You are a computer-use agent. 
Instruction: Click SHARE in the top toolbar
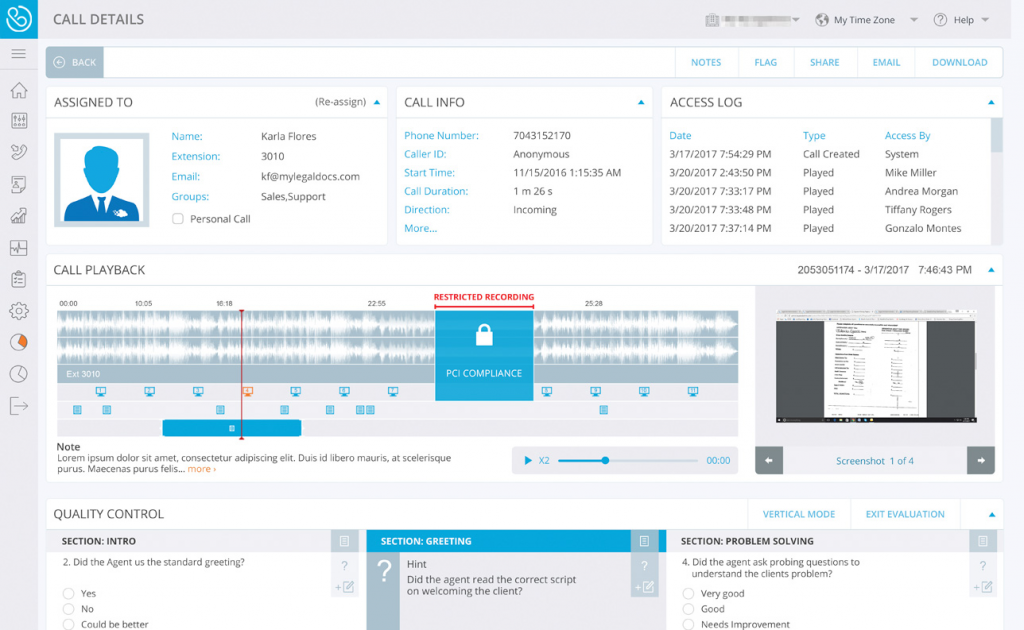click(x=824, y=62)
